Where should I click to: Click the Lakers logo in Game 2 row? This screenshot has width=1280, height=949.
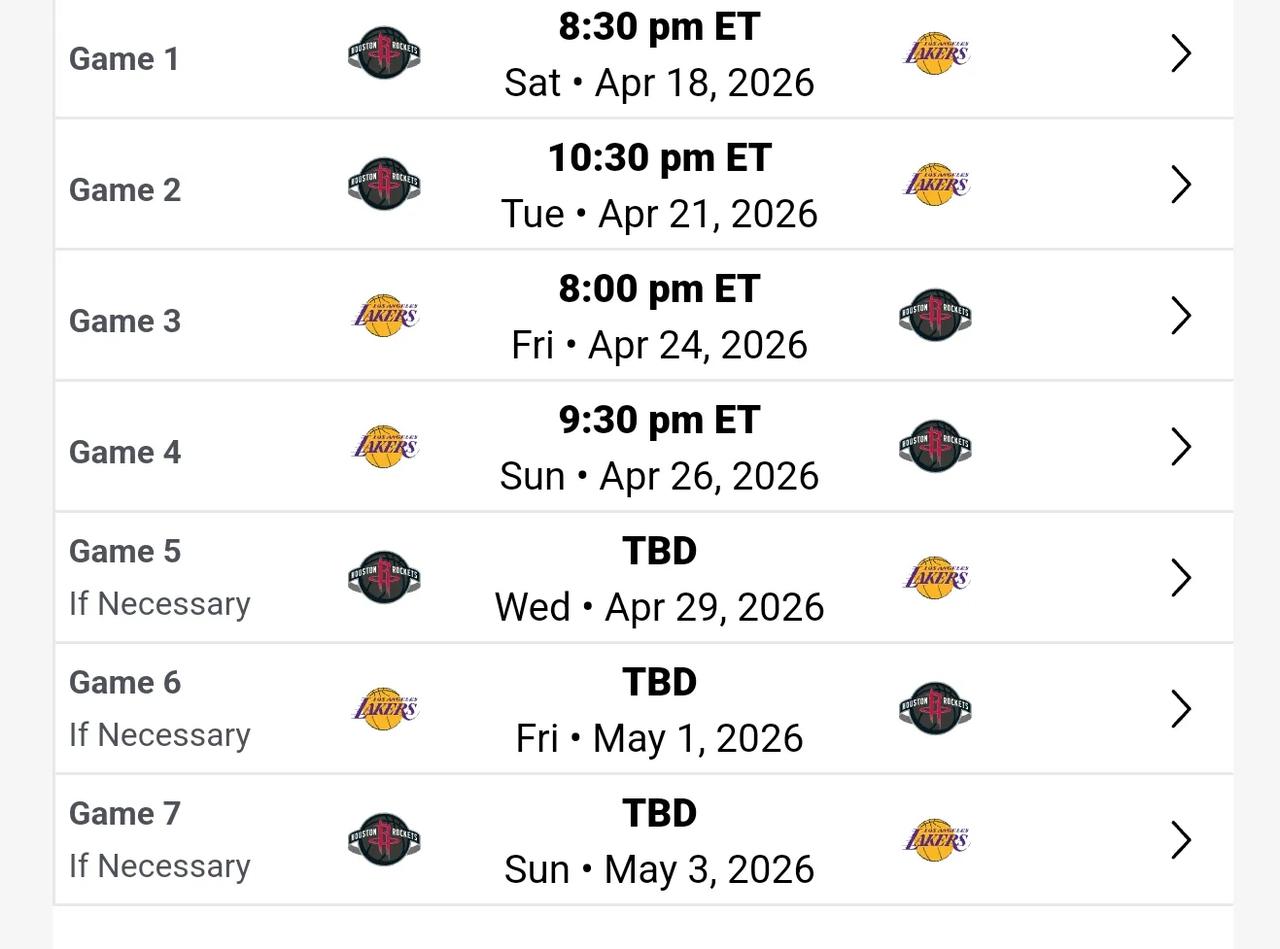tap(936, 184)
